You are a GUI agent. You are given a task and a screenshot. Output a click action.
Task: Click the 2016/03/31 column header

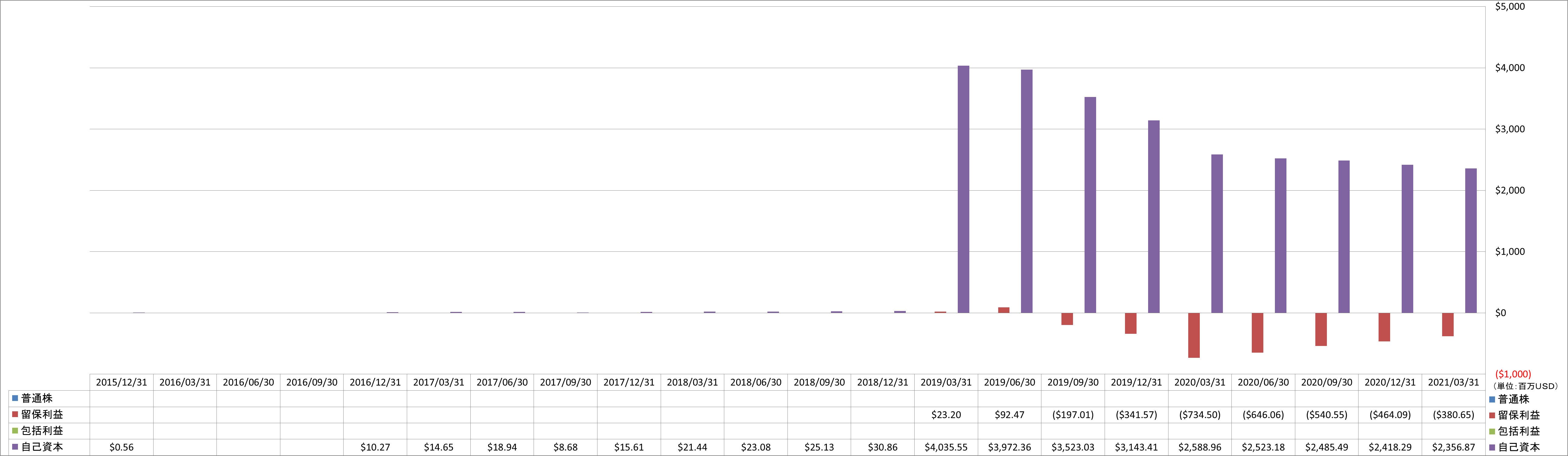(x=185, y=382)
